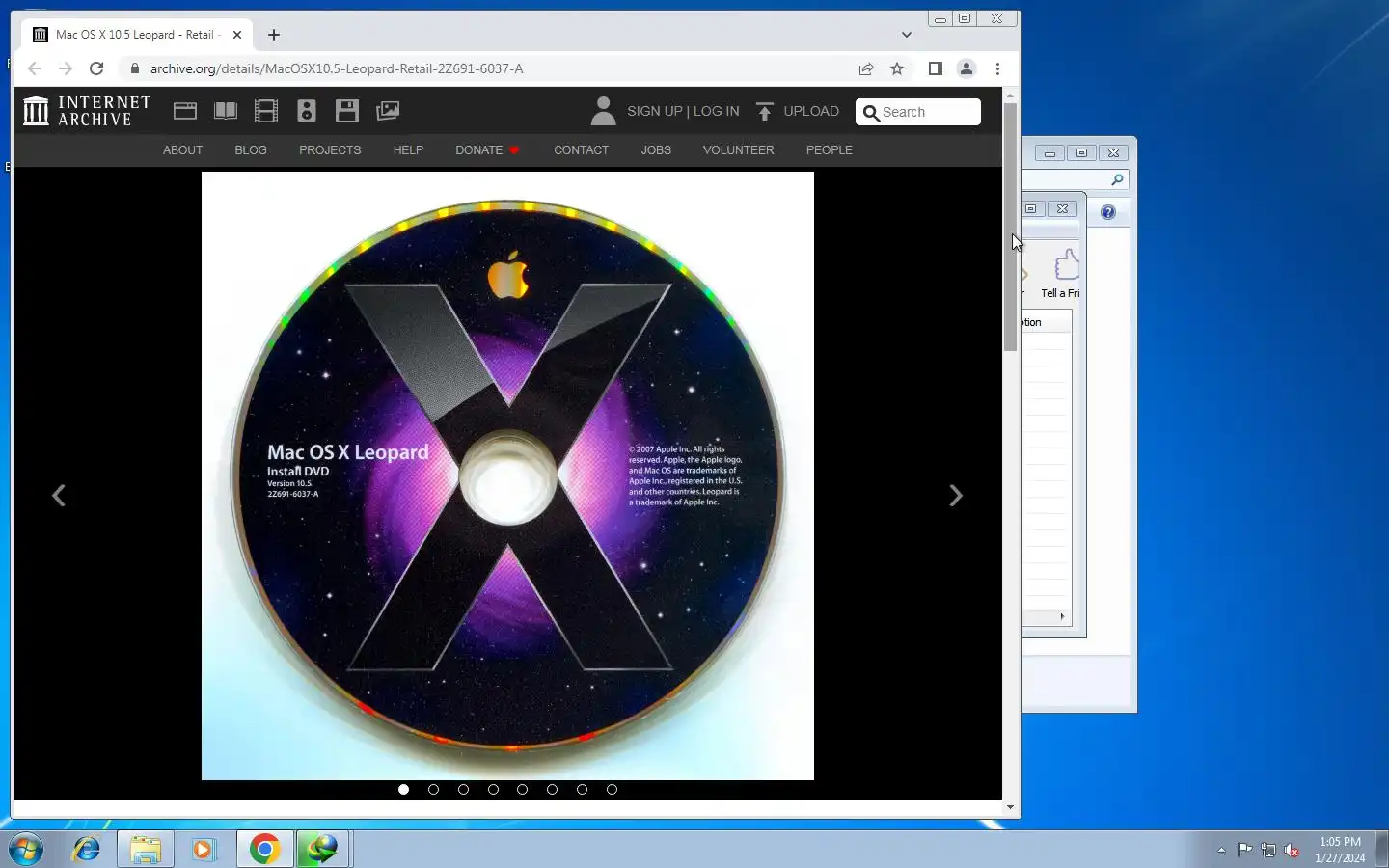1389x868 pixels.
Task: Open the JOBS link
Action: point(656,150)
